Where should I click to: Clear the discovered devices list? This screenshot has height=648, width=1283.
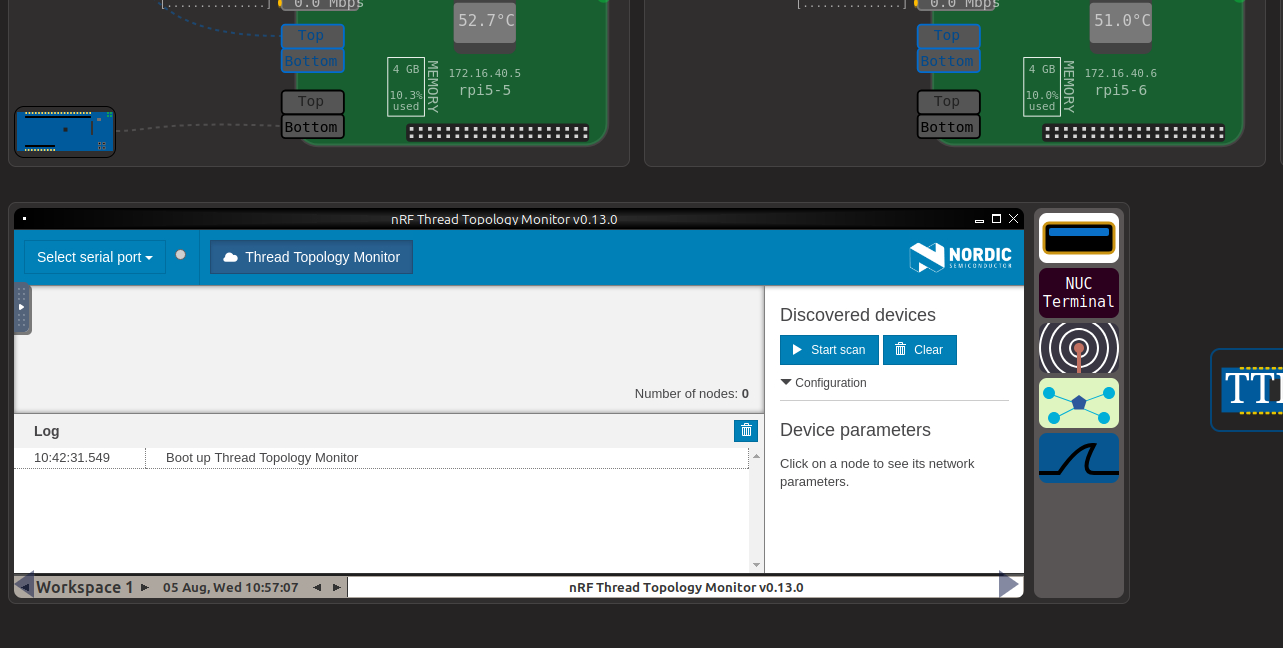(919, 350)
